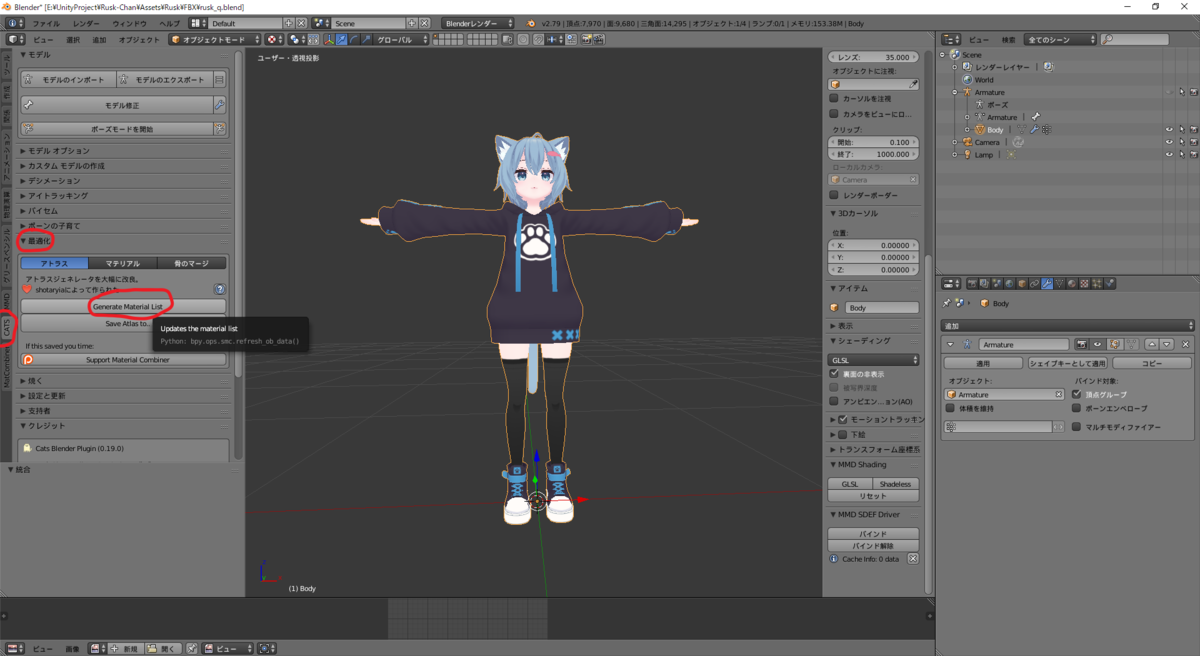The image size is (1200, 656).
Task: Open the modifiers (wrench) properties tab
Action: coord(1046,284)
